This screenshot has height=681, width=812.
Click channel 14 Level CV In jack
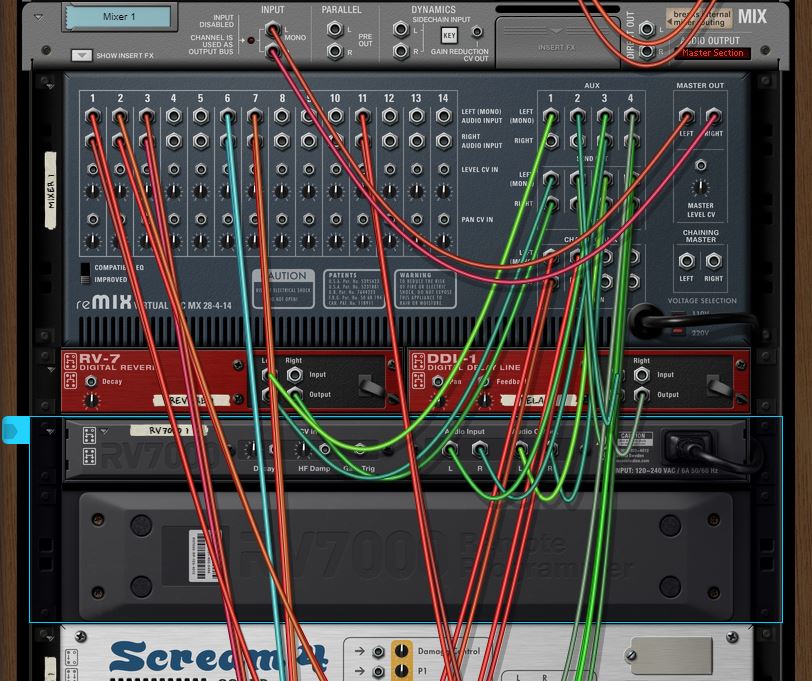pos(443,169)
